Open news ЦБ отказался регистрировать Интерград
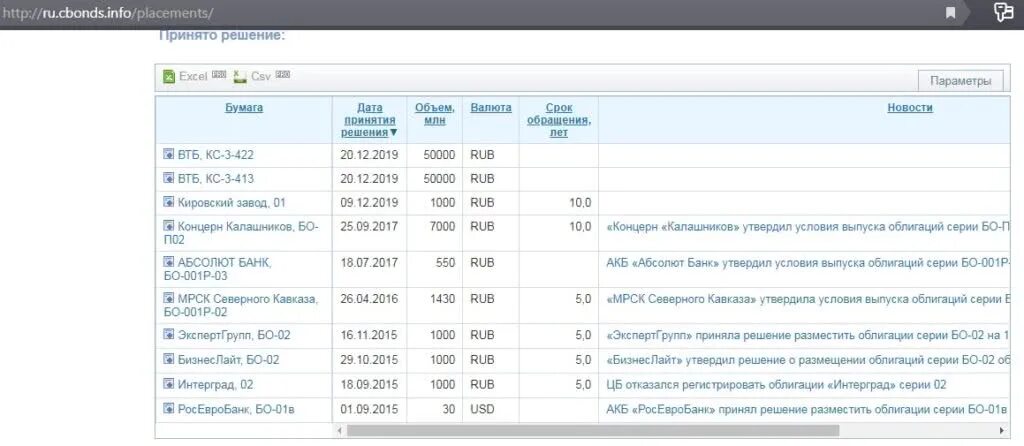1024x446 pixels. 776,385
